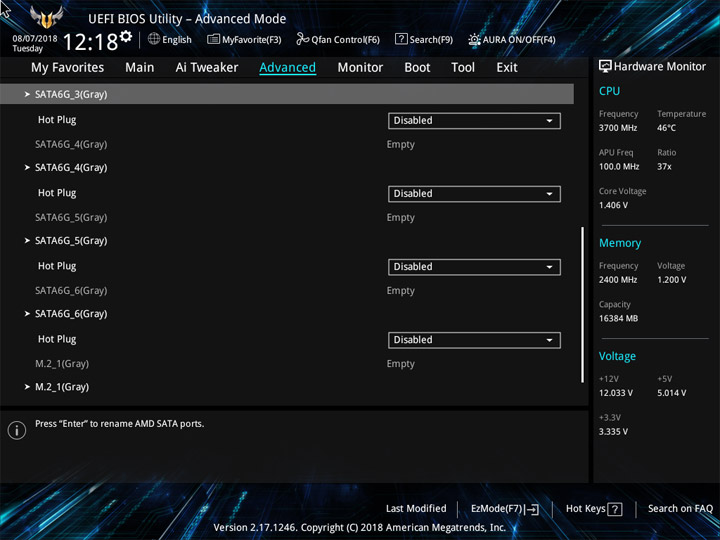Open MyFavorite(F3) list icon
The image size is (720, 540).
pyautogui.click(x=213, y=39)
